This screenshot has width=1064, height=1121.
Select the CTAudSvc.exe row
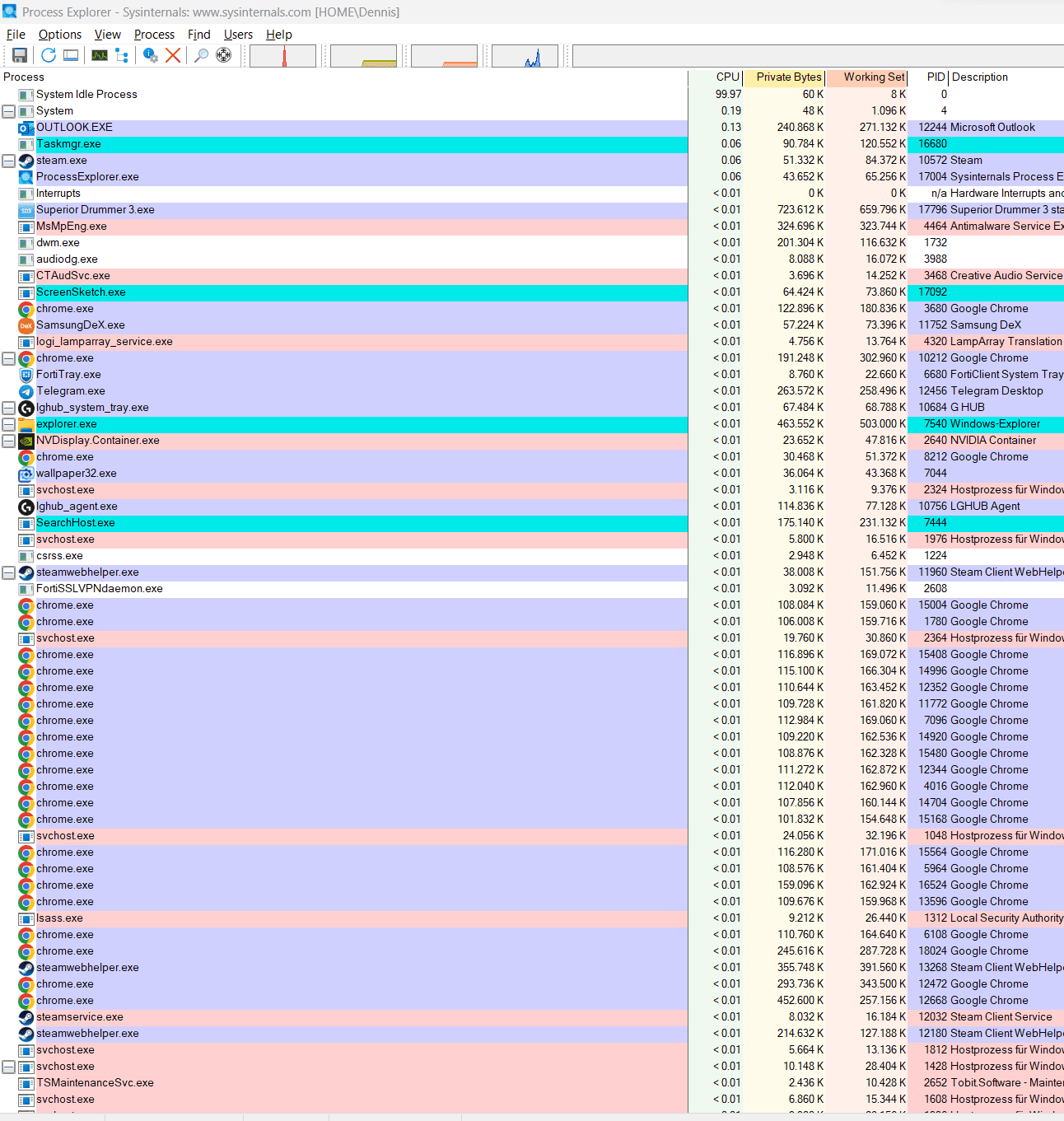[532, 276]
